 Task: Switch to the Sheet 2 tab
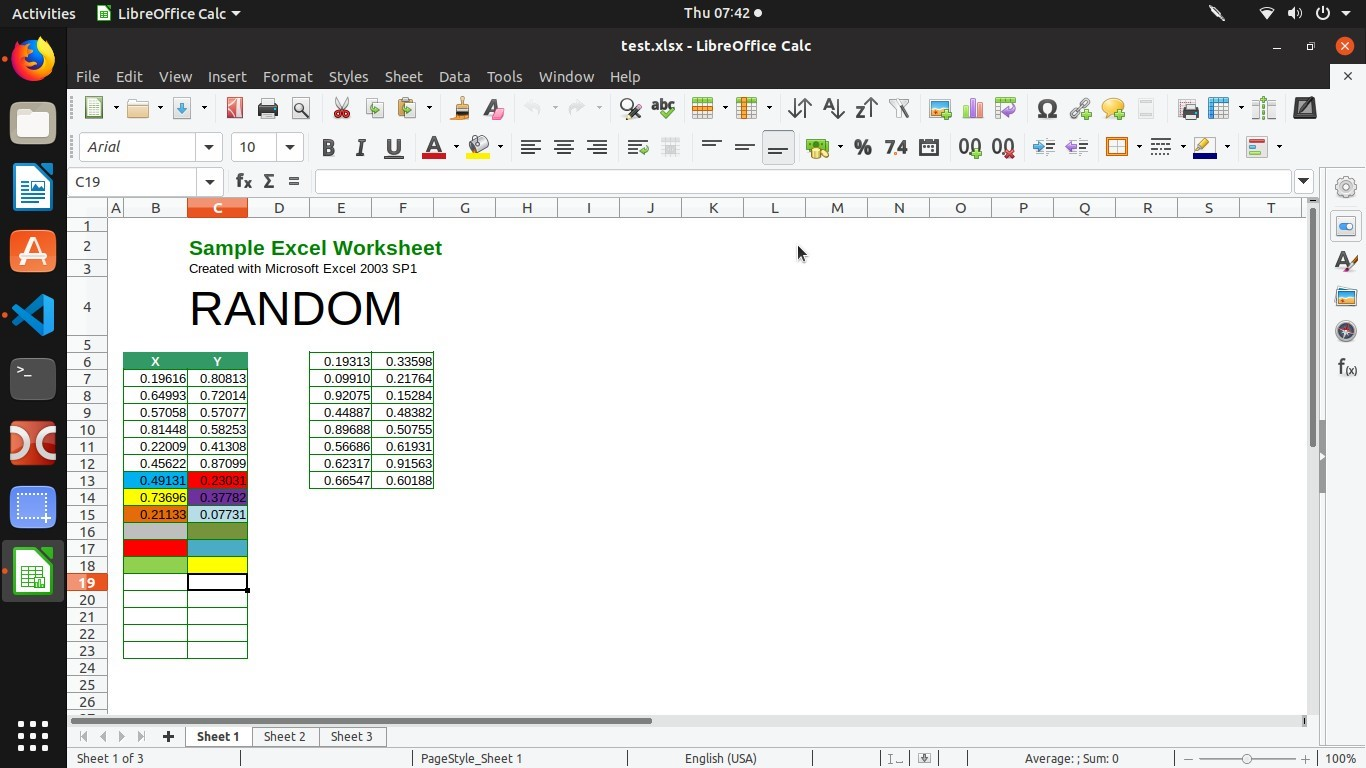(284, 736)
